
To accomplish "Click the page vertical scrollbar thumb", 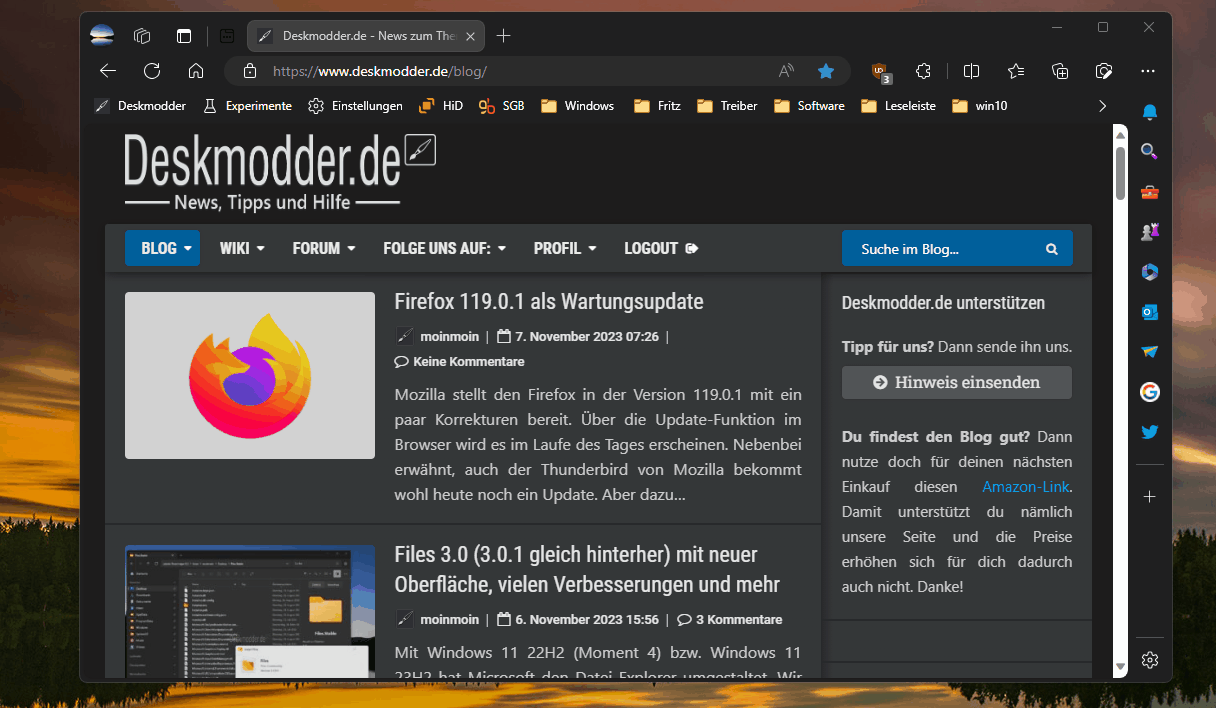I will pyautogui.click(x=1120, y=172).
